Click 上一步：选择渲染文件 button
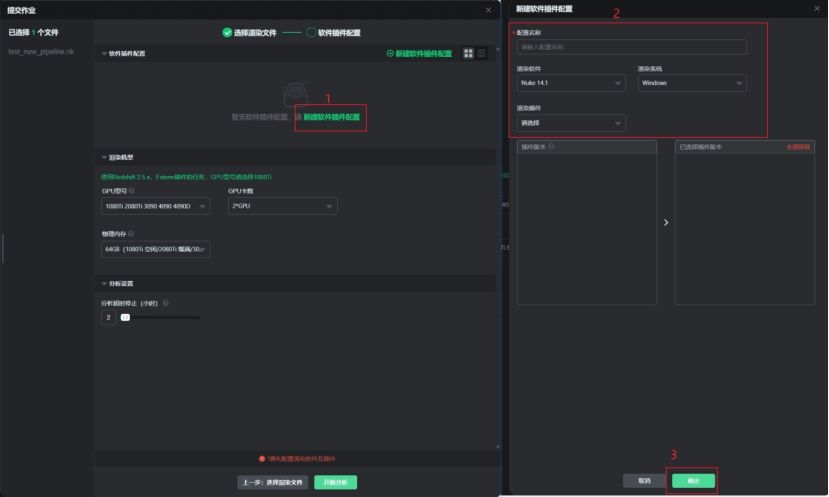829x497 pixels. (273, 482)
